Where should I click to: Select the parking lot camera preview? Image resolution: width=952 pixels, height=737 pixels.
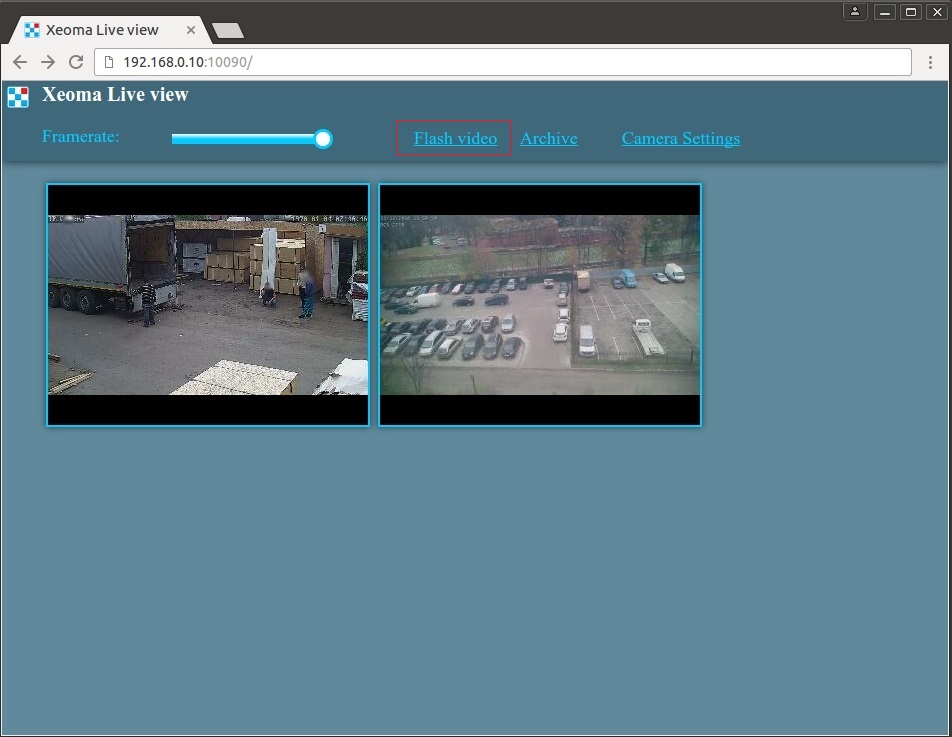[540, 305]
